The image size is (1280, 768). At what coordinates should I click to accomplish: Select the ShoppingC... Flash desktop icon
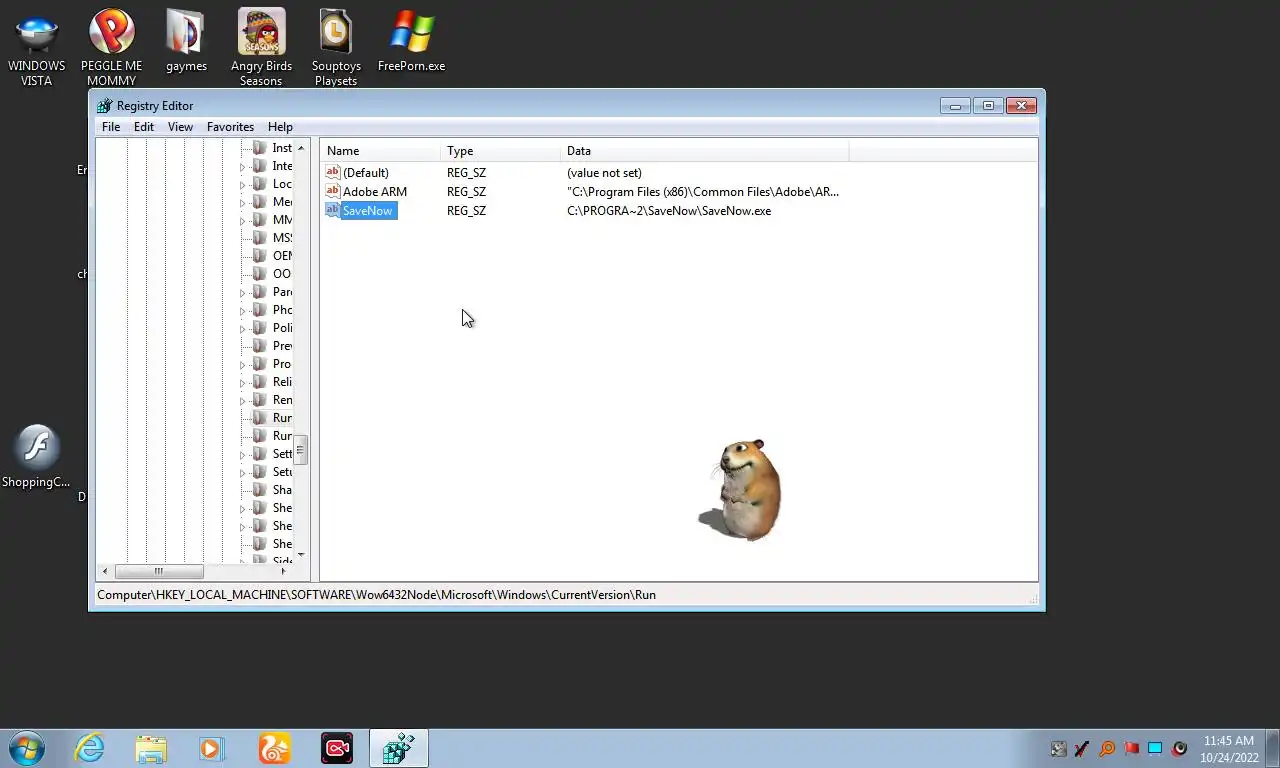point(36,458)
